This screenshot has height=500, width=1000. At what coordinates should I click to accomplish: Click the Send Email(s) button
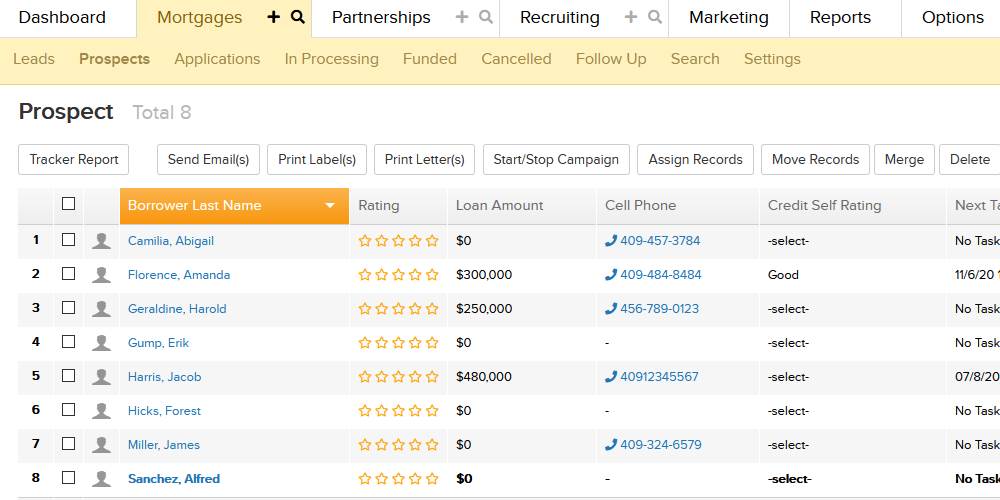coord(209,159)
